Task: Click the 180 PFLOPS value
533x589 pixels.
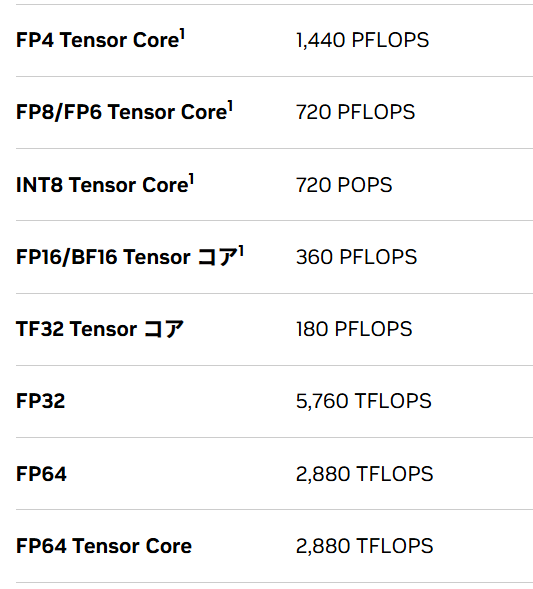Action: (x=354, y=329)
